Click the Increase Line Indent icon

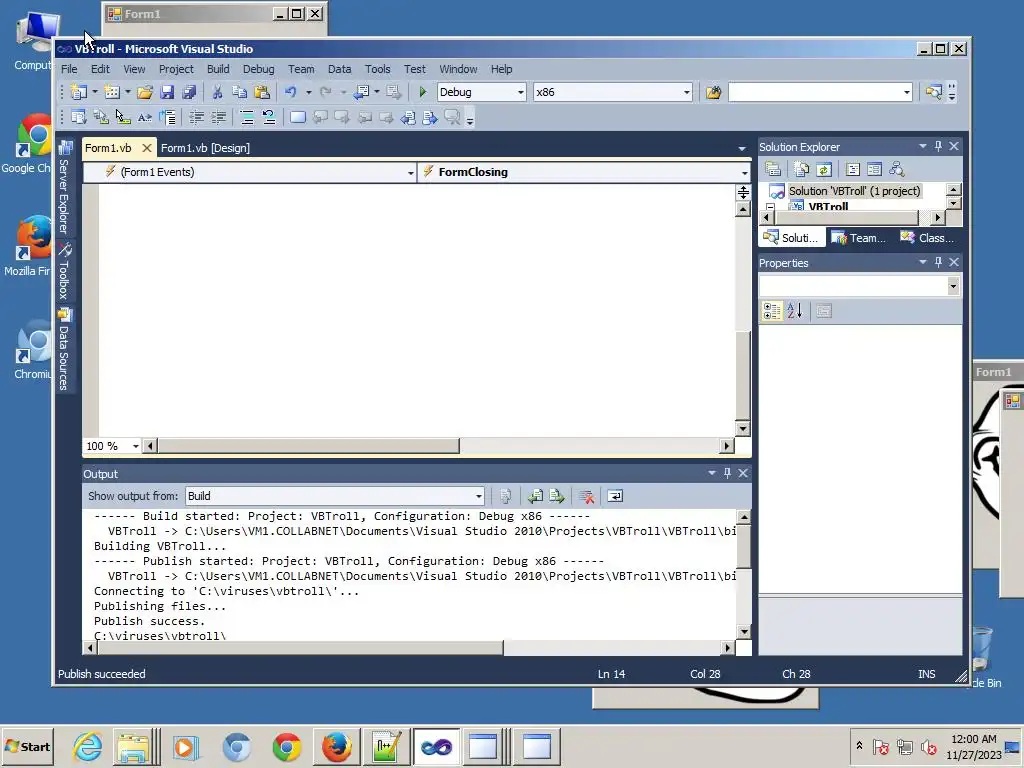point(218,117)
